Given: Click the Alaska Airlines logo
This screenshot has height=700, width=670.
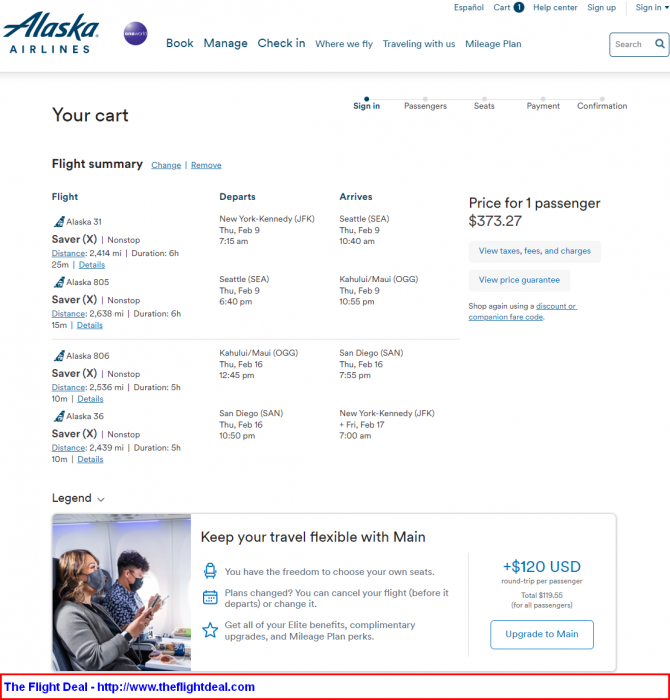Looking at the screenshot, I should point(50,33).
